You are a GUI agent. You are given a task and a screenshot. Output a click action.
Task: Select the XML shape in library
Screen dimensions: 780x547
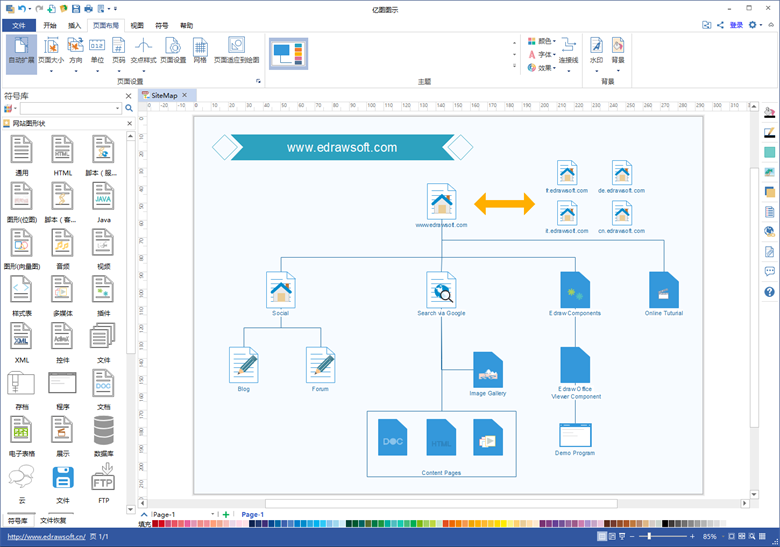coord(22,343)
